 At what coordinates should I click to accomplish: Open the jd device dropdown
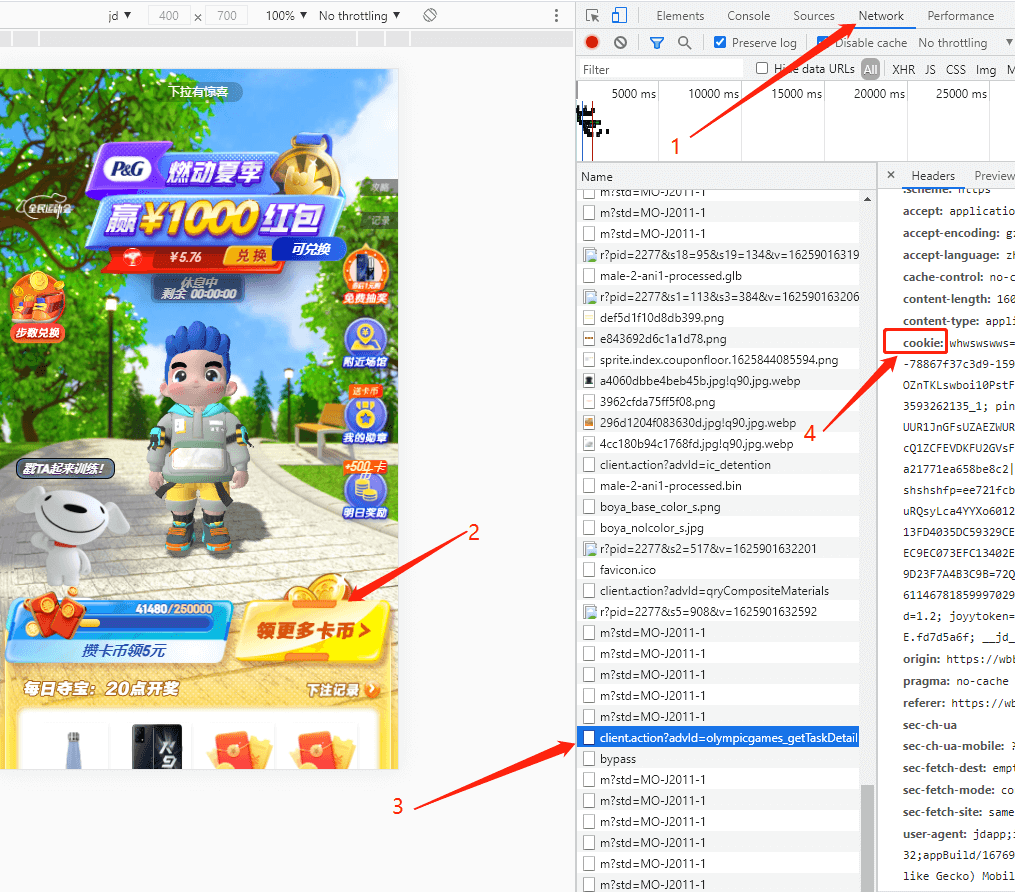(x=120, y=16)
